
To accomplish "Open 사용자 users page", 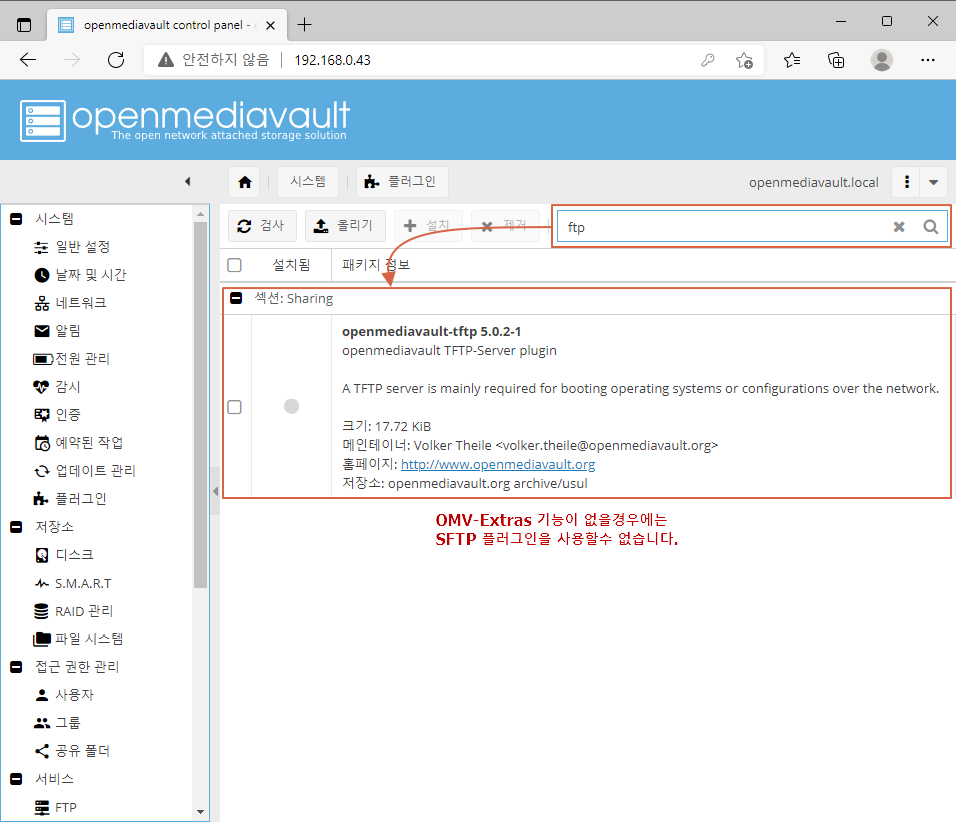I will 64,695.
